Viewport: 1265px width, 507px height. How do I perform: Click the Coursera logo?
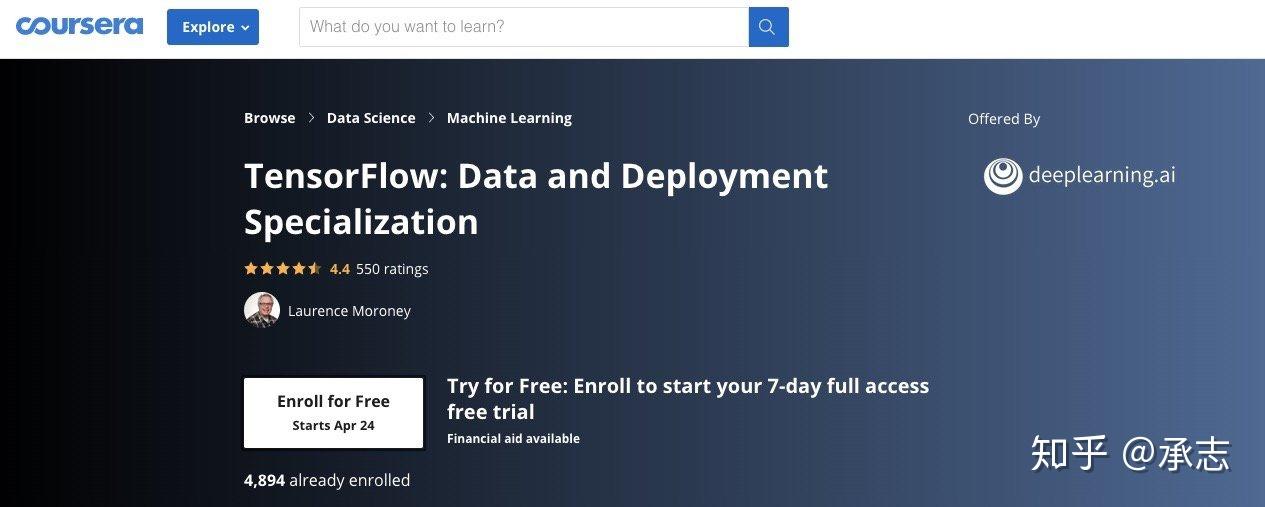pos(79,26)
